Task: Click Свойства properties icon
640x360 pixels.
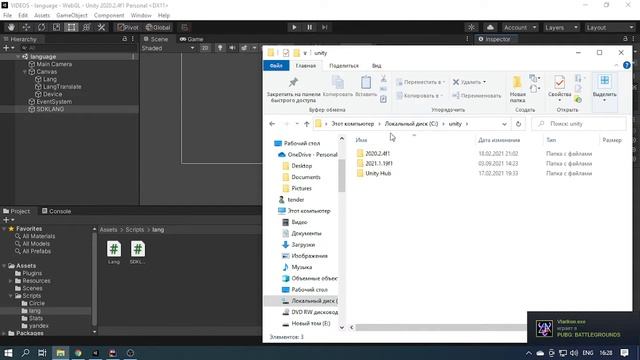Action: coord(560,83)
